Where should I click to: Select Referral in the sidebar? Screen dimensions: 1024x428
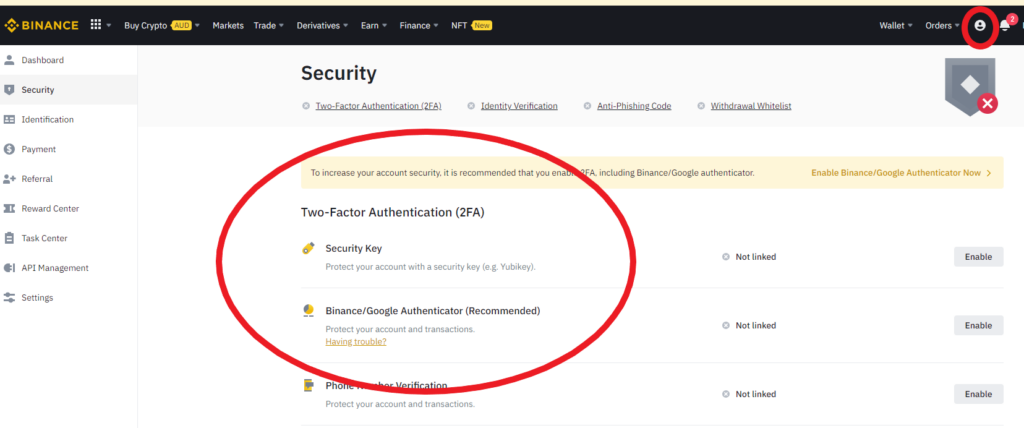(x=37, y=179)
